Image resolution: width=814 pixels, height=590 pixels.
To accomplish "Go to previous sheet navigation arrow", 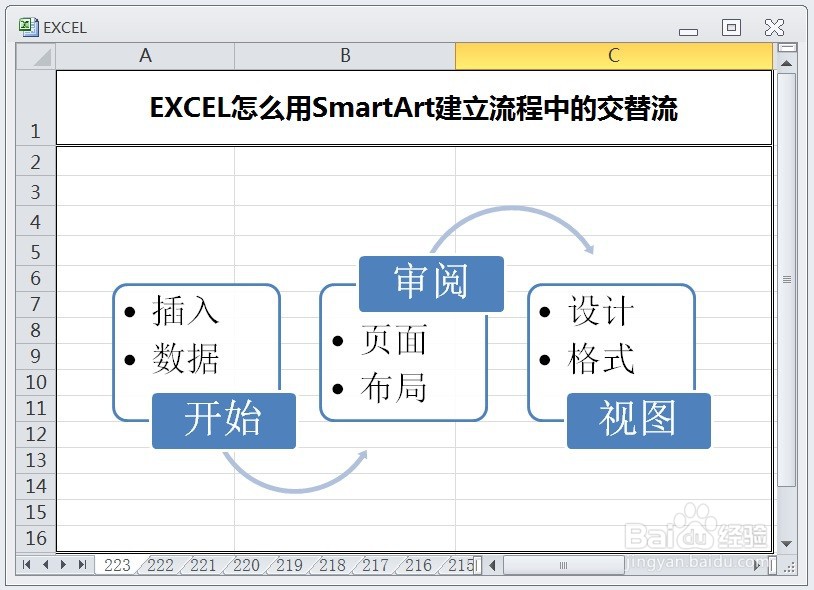I will (45, 565).
